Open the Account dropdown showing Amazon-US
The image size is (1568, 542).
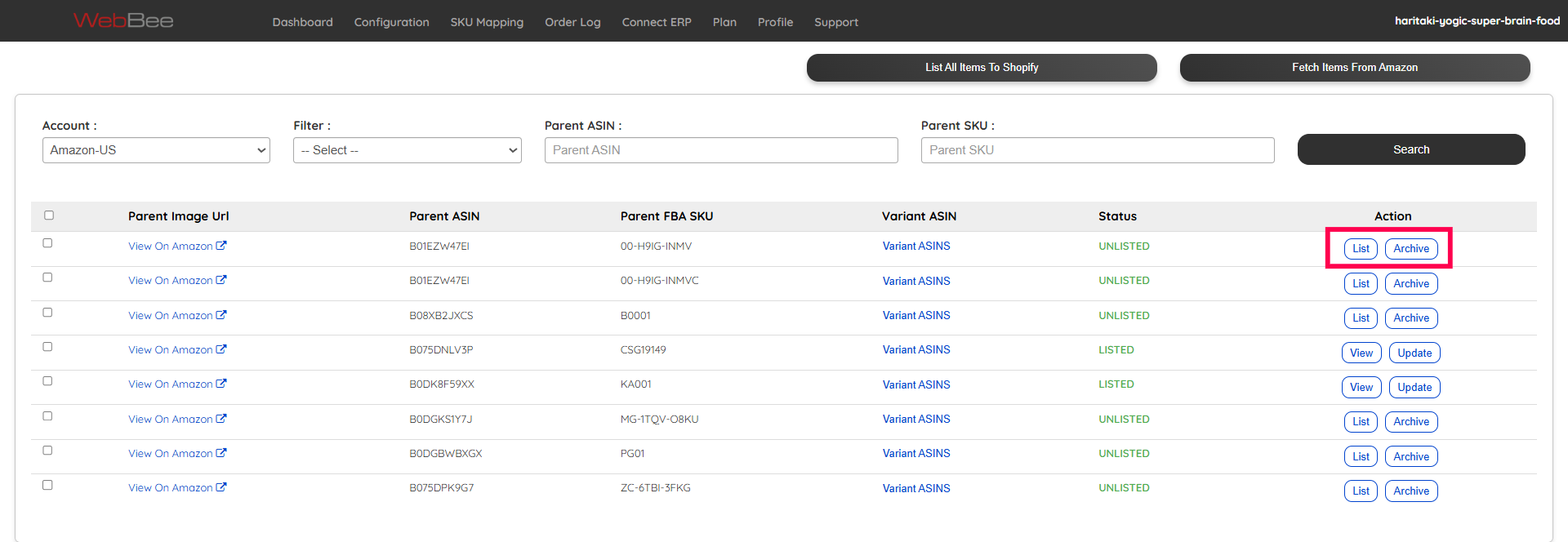click(156, 150)
